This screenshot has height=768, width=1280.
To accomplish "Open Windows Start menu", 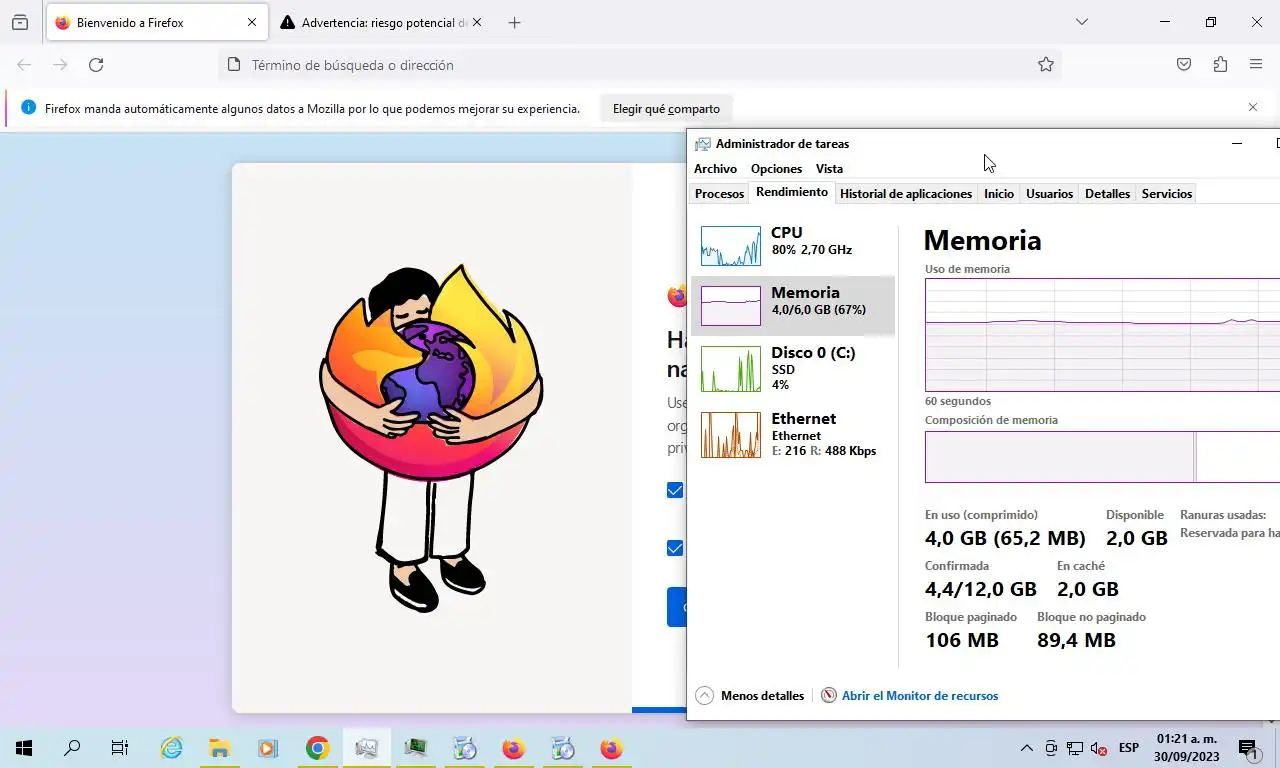I will pos(24,748).
